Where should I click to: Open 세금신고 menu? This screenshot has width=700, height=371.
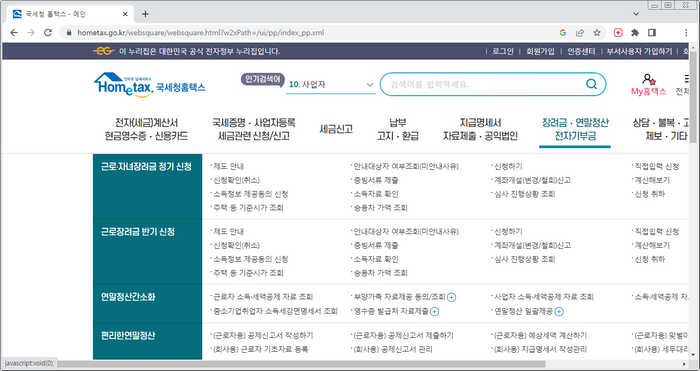[x=336, y=129]
